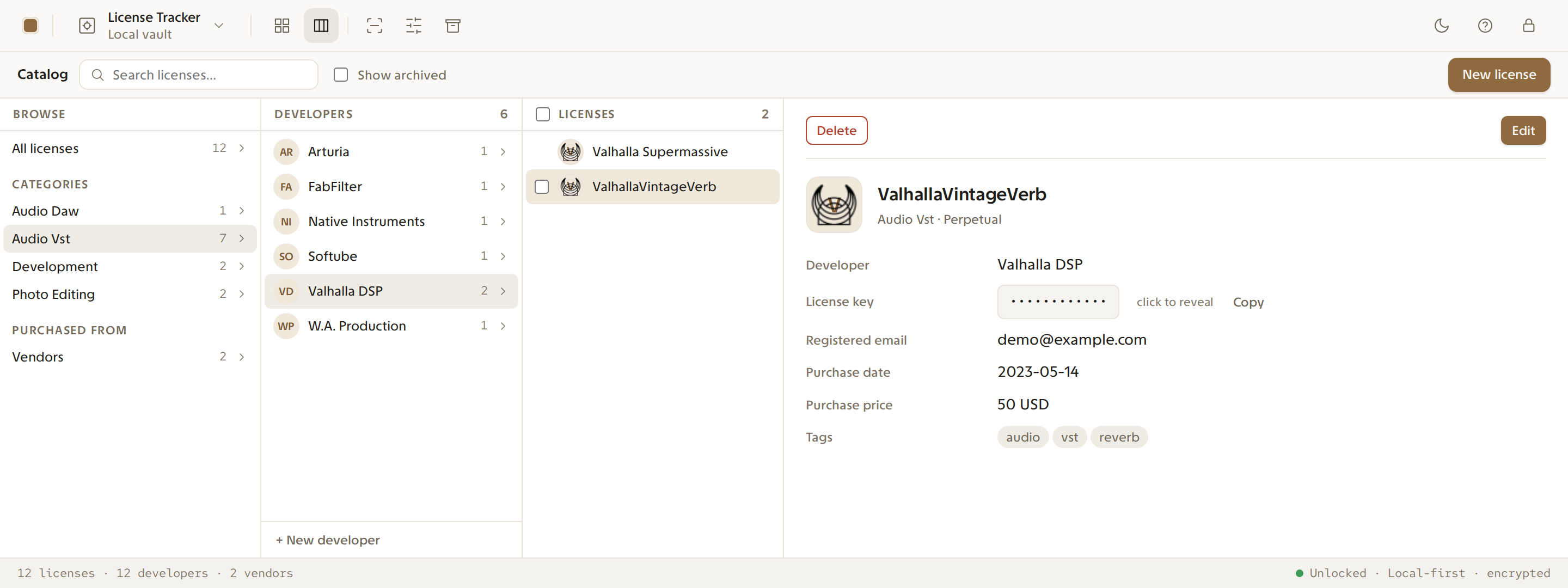Enable the Show archived checkbox

[341, 75]
